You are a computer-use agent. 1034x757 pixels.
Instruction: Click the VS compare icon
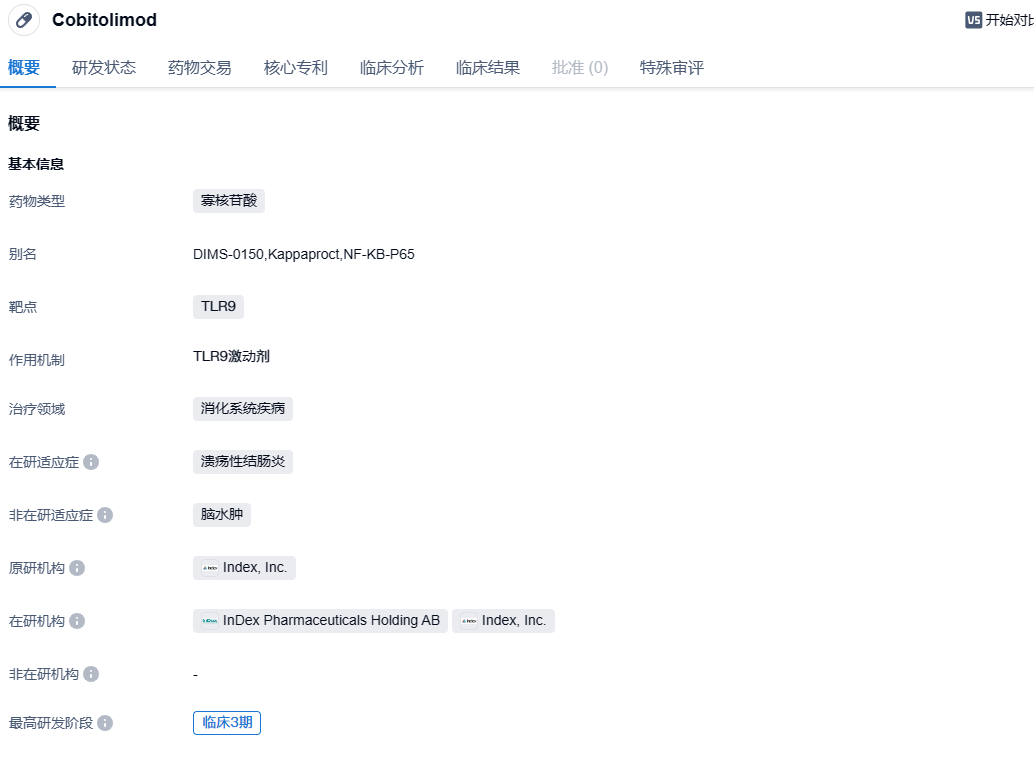coord(973,20)
